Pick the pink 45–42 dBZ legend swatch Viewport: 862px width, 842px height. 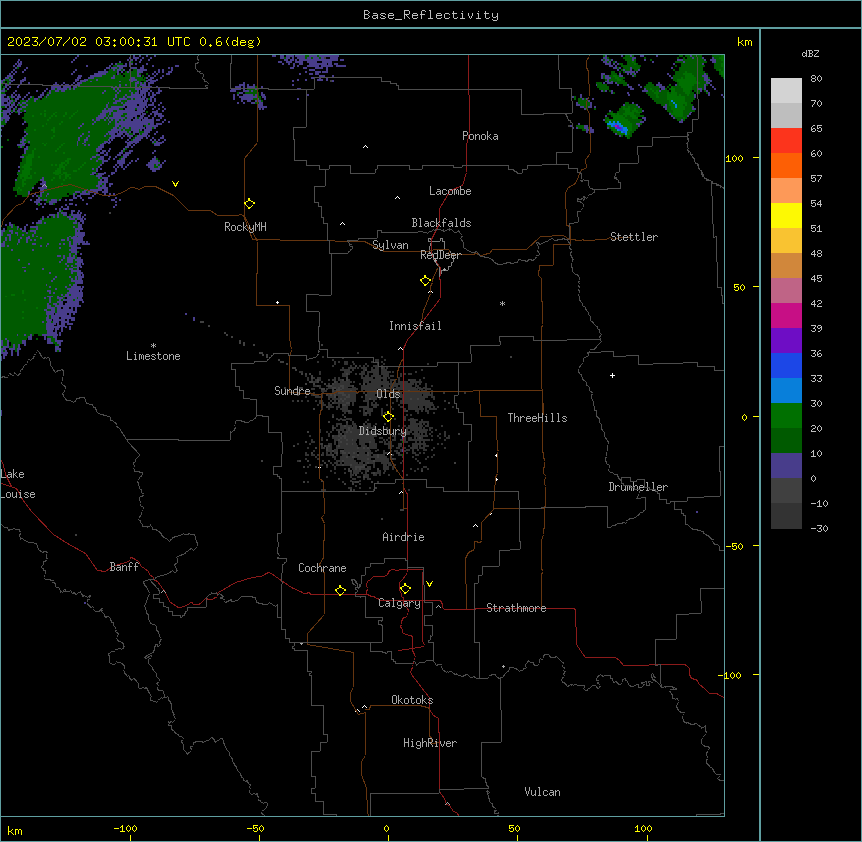[x=786, y=290]
